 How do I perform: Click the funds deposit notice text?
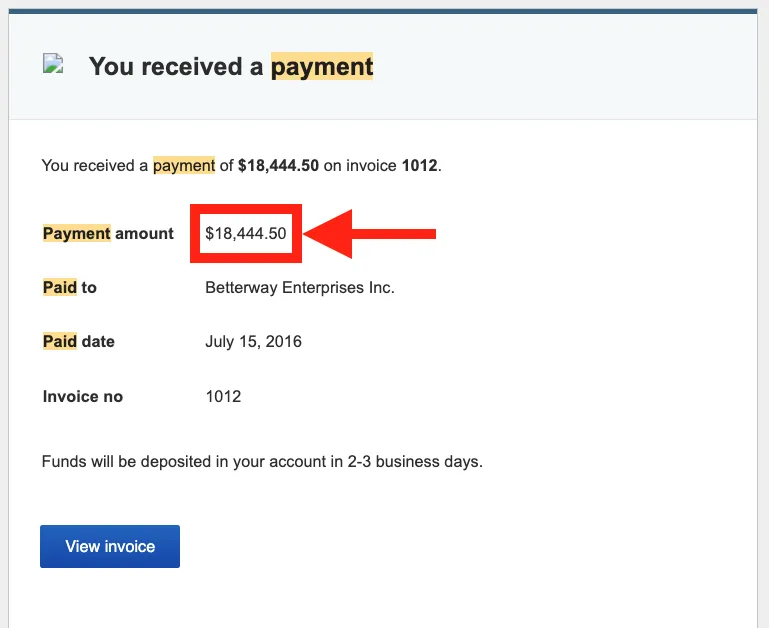pyautogui.click(x=262, y=462)
